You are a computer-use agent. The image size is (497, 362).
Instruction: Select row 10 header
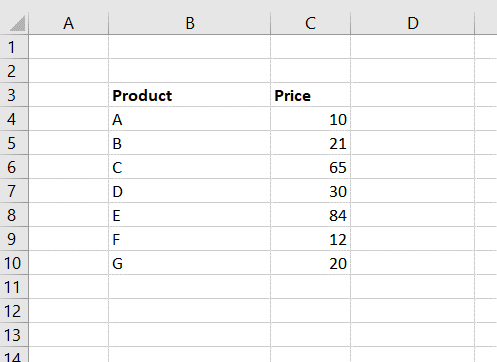pos(14,263)
